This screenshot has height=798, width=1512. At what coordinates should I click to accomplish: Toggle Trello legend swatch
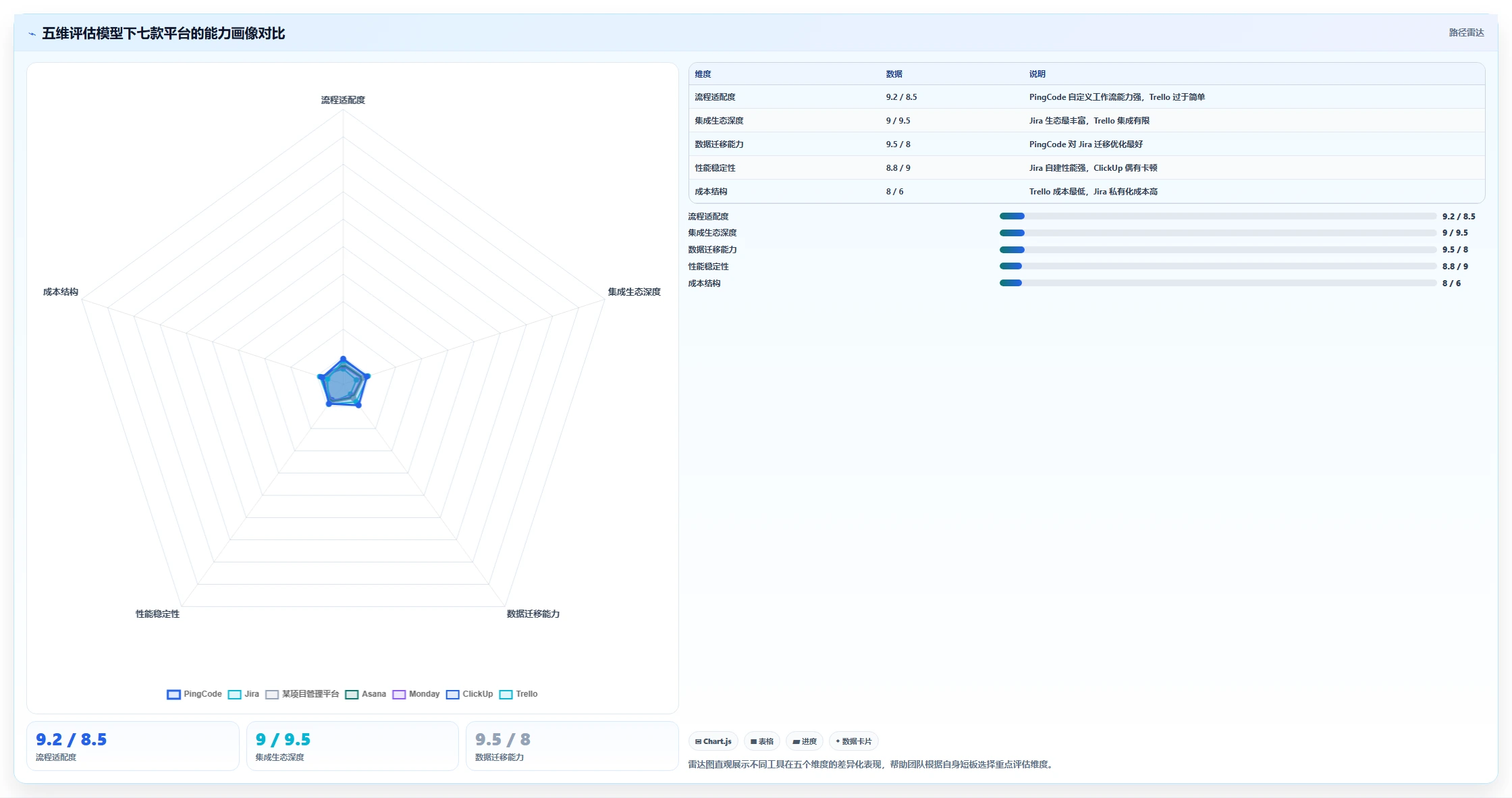(506, 694)
